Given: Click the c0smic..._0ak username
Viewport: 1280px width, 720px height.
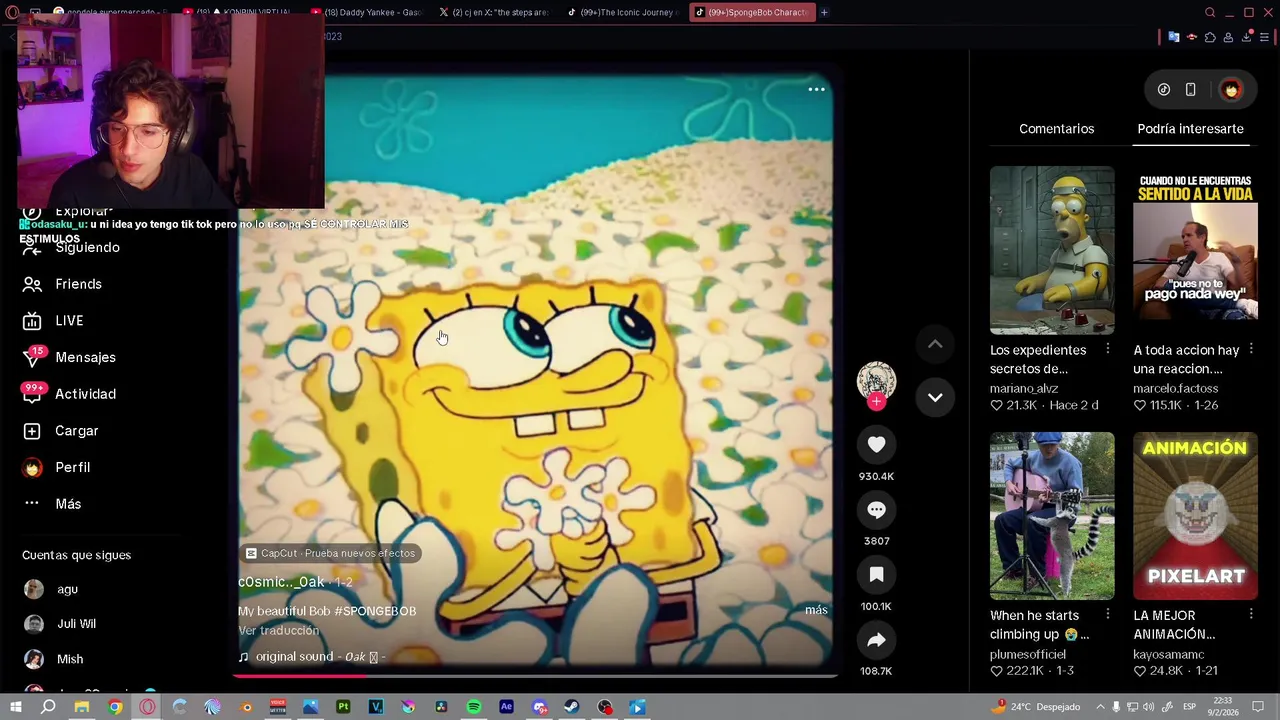Looking at the screenshot, I should tap(281, 582).
